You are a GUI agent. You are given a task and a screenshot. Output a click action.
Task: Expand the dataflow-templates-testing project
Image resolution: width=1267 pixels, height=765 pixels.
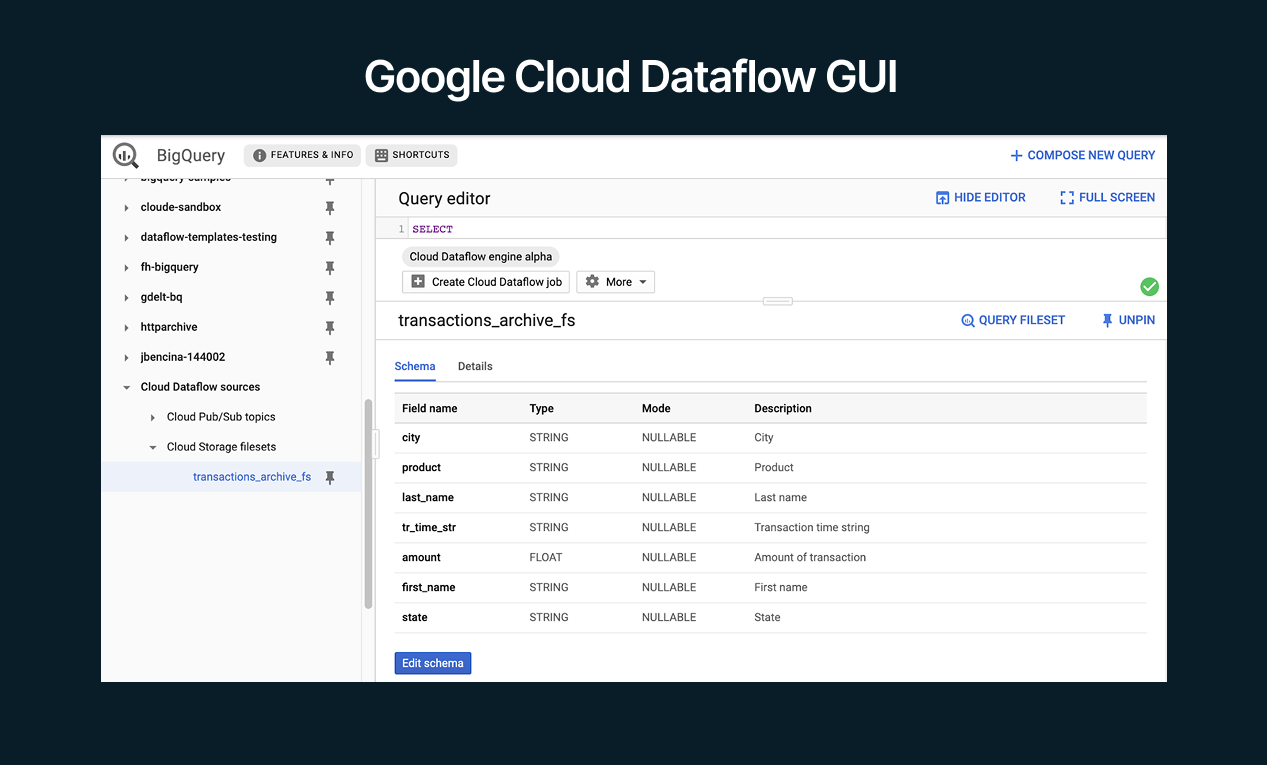point(126,238)
